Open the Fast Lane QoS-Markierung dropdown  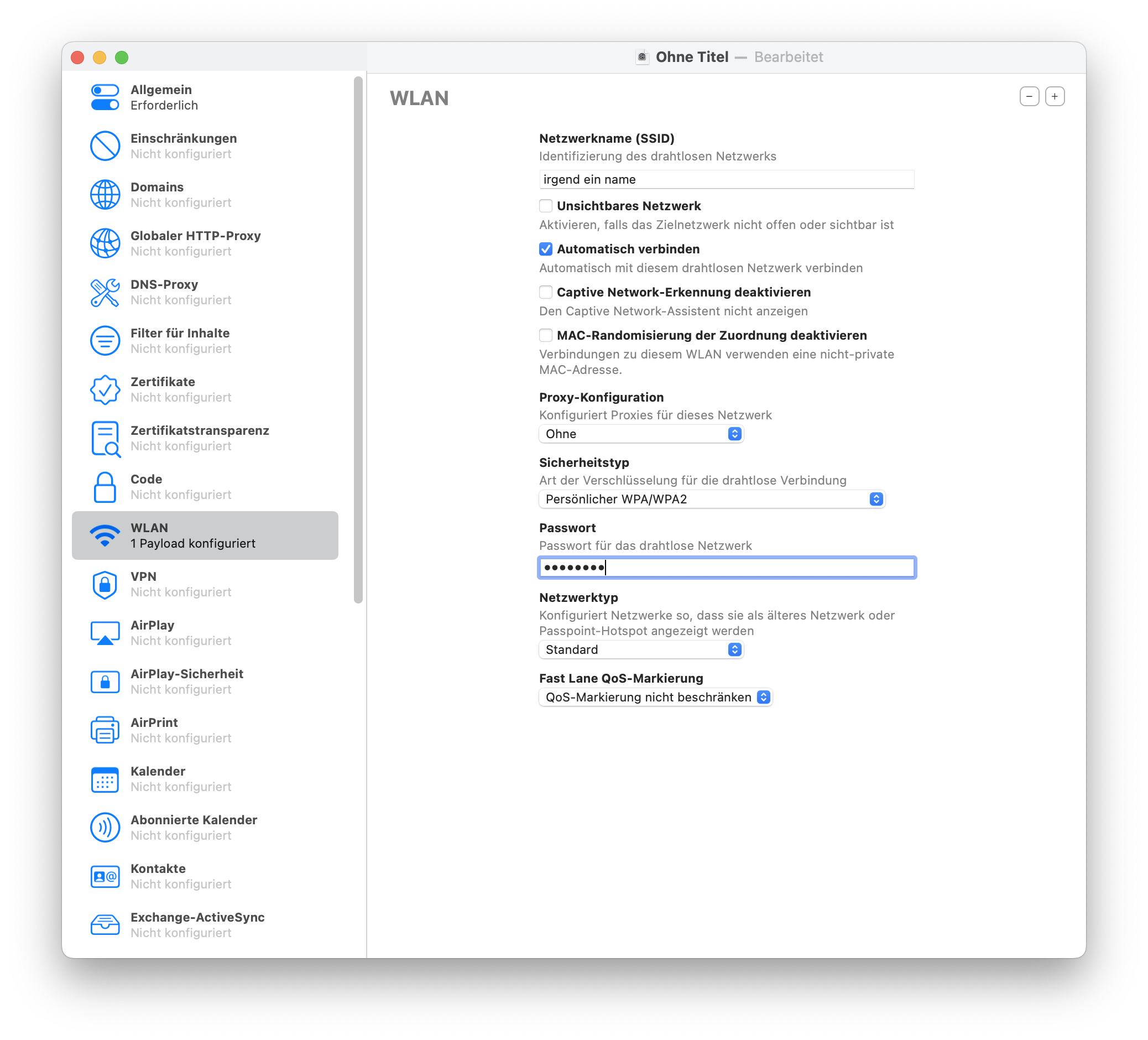click(x=655, y=698)
